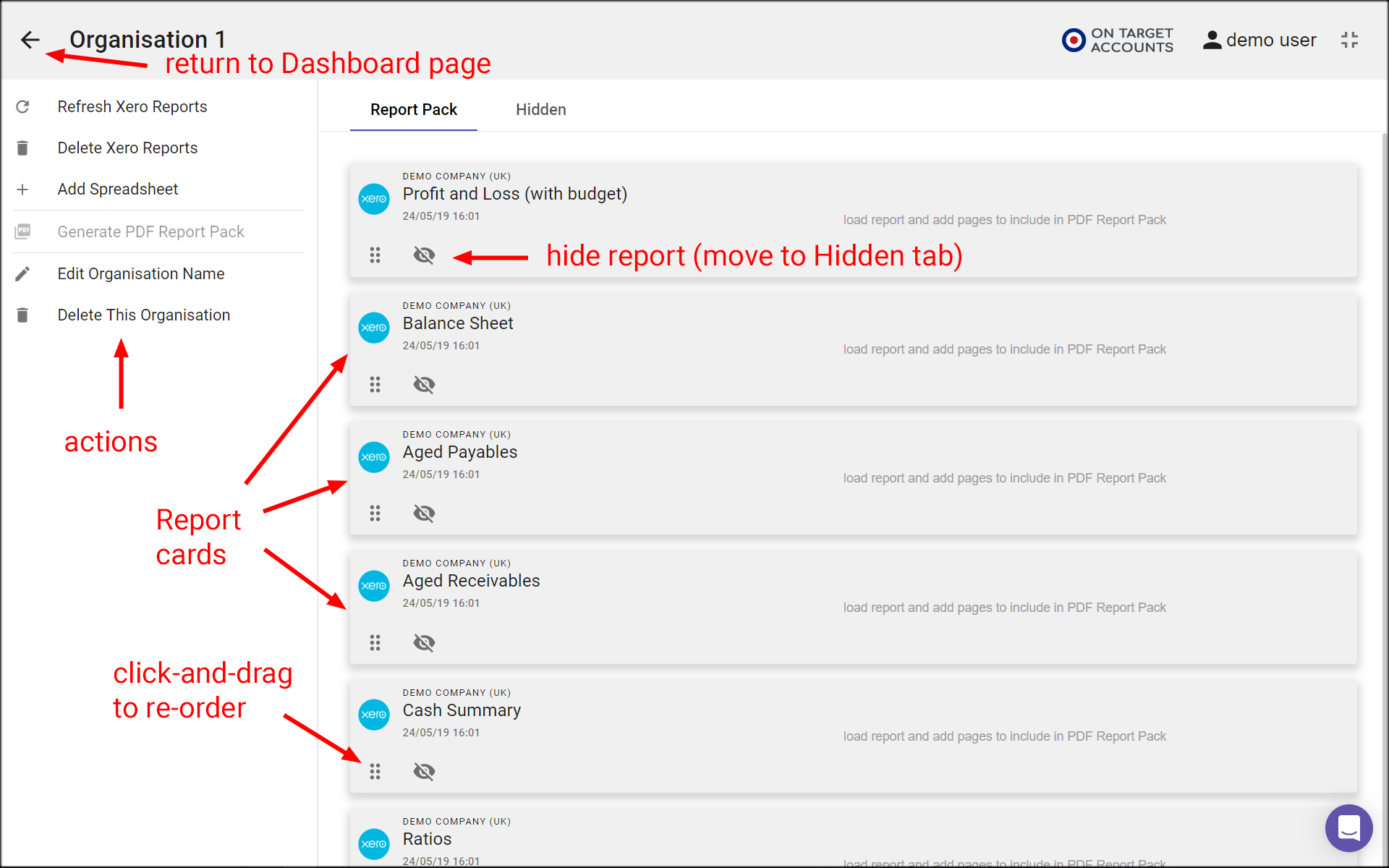Hide the Cash Summary report
Viewport: 1389px width, 868px height.
tap(424, 771)
